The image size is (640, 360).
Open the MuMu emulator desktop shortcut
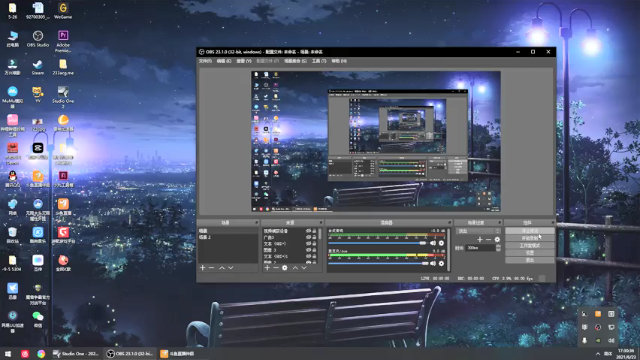pyautogui.click(x=13, y=97)
